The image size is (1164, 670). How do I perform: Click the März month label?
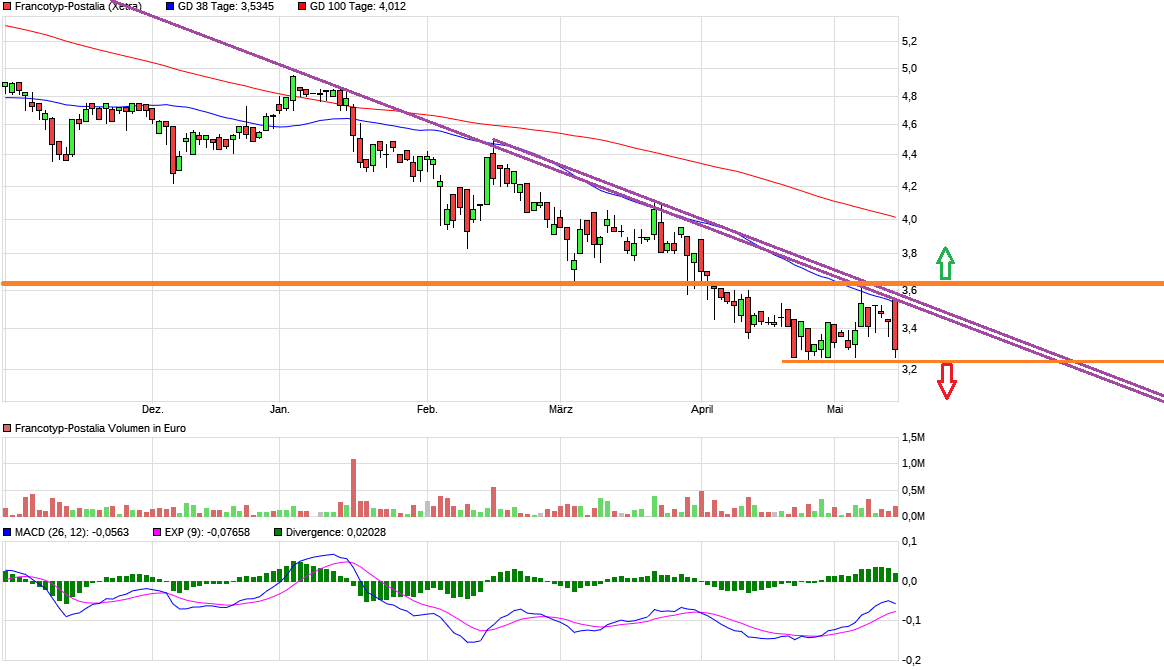point(560,409)
